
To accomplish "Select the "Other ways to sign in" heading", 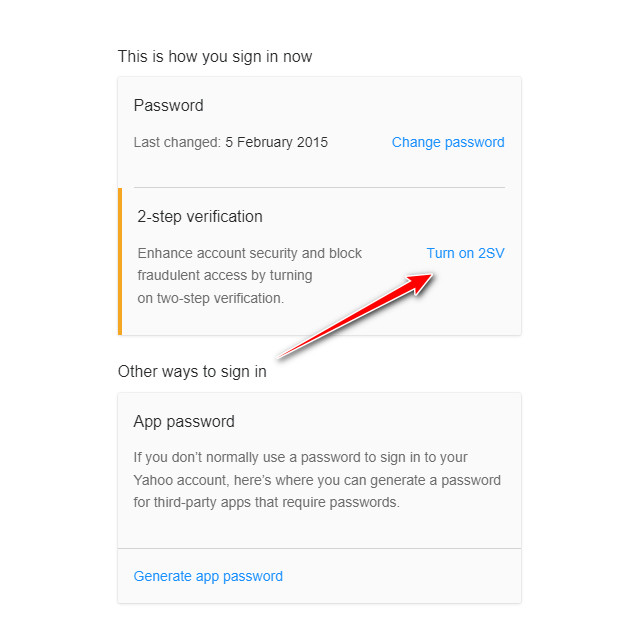I will pyautogui.click(x=192, y=372).
